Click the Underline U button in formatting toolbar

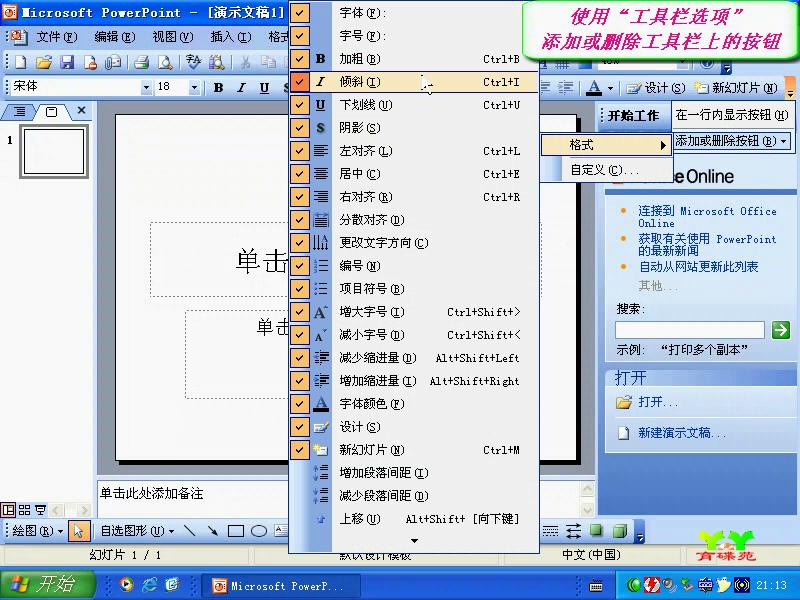tap(264, 88)
